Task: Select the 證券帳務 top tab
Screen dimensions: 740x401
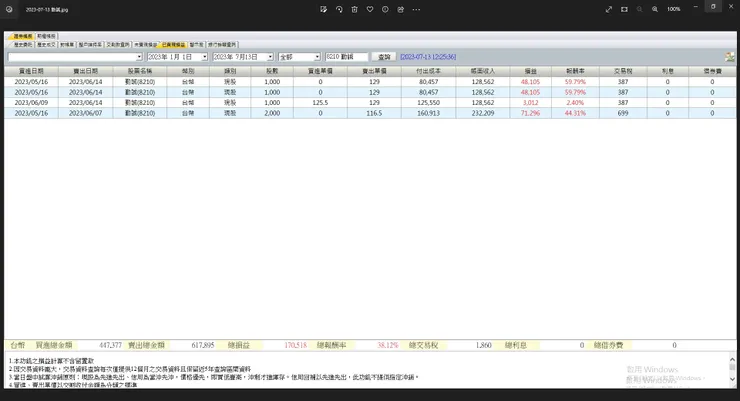Action: tap(22, 36)
